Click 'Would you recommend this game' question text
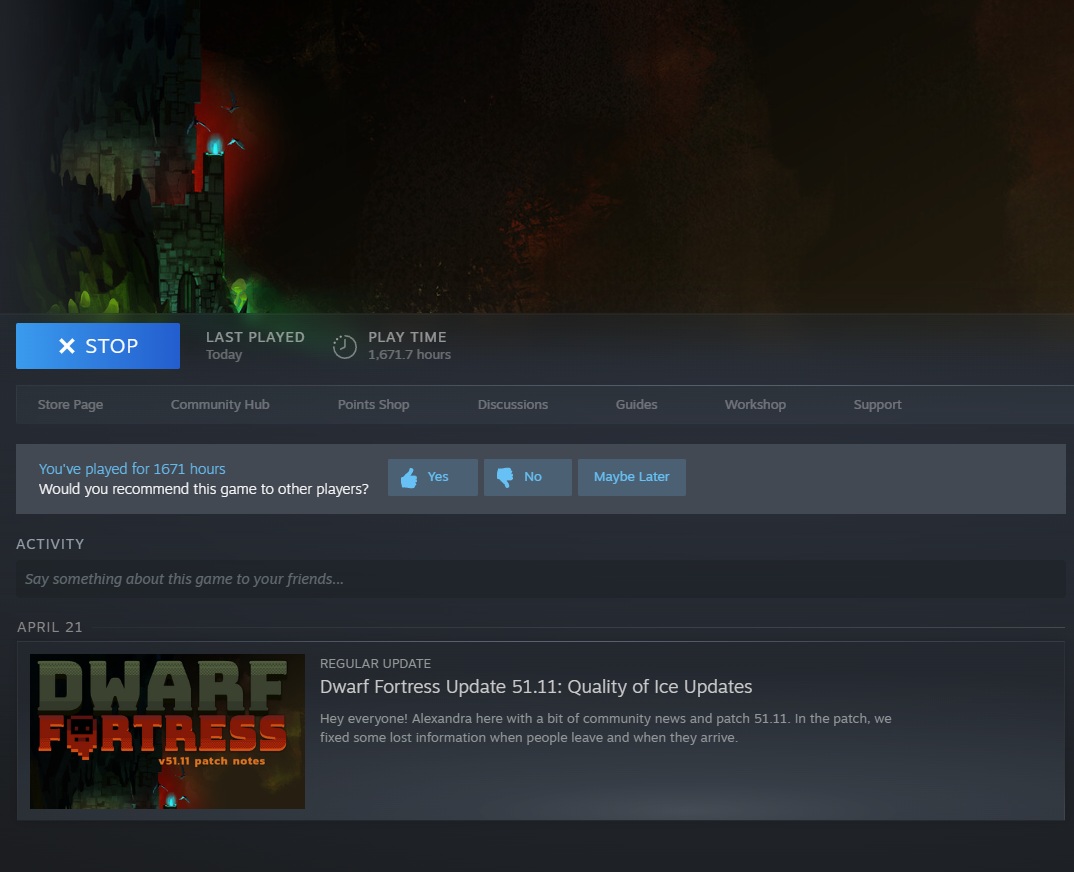1074x872 pixels. point(203,490)
